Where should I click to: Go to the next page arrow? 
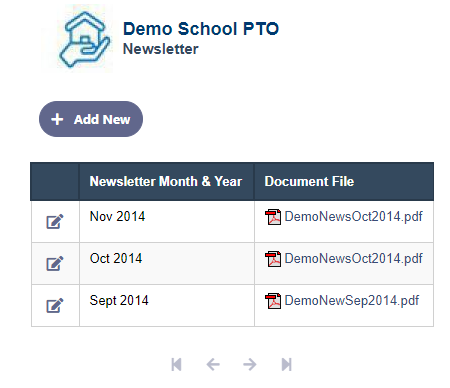click(x=250, y=364)
